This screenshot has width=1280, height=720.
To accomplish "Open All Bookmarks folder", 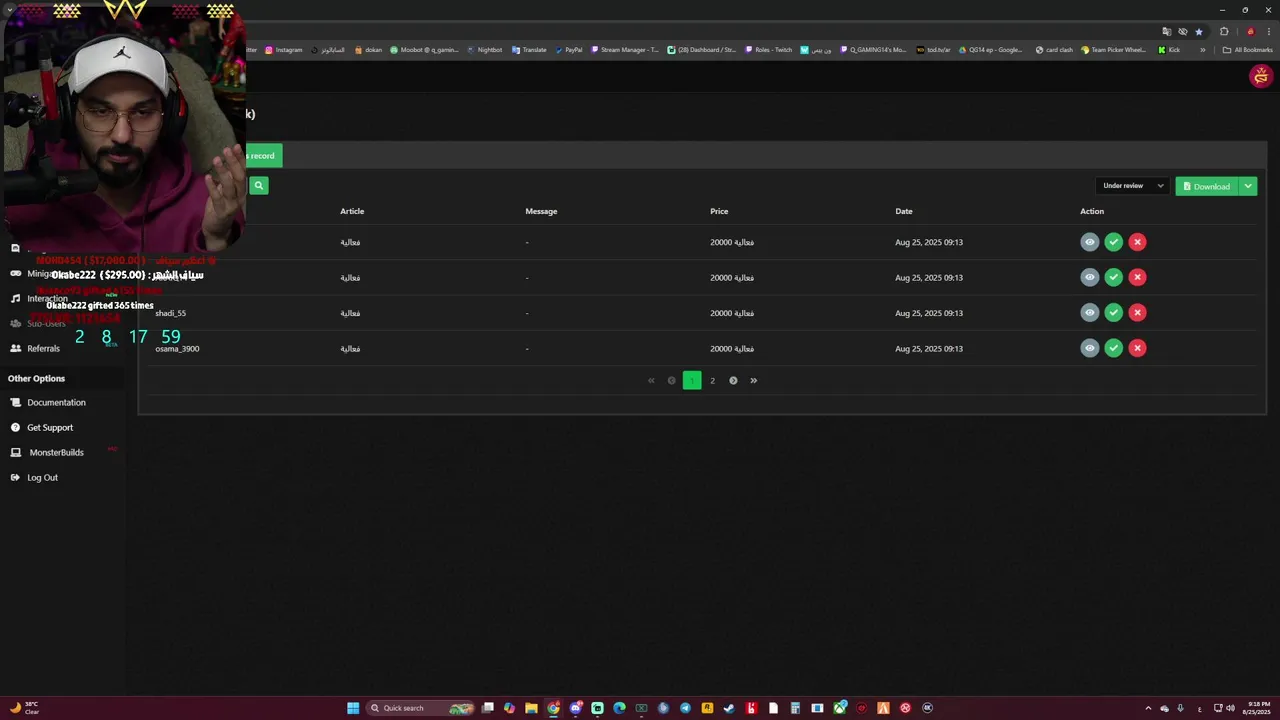I will pyautogui.click(x=1247, y=50).
